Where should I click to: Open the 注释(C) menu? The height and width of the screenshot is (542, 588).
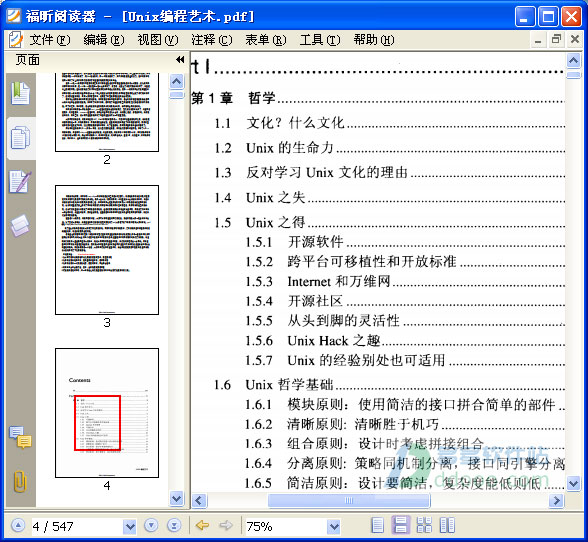(212, 40)
